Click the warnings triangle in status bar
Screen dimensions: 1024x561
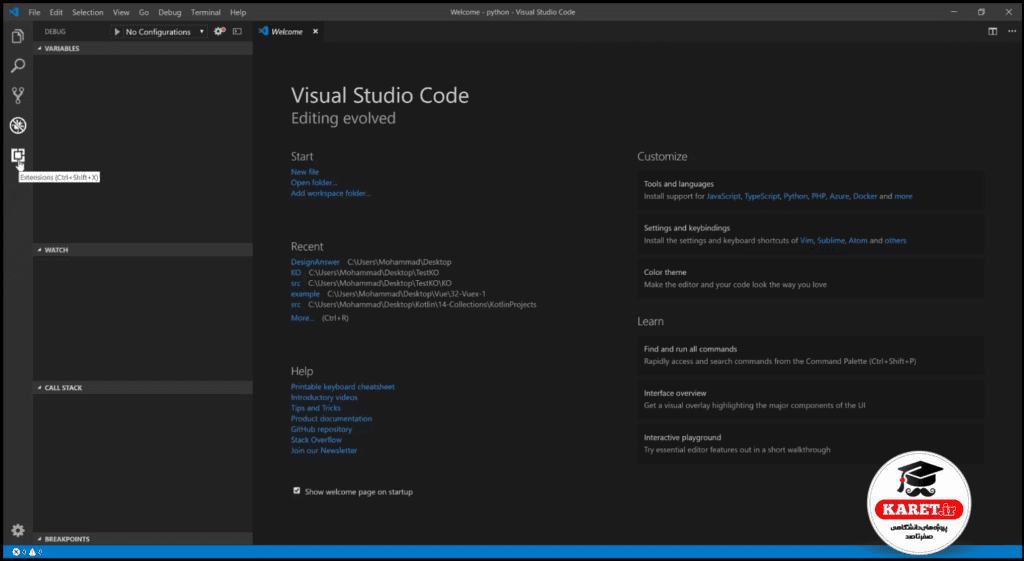coord(32,552)
